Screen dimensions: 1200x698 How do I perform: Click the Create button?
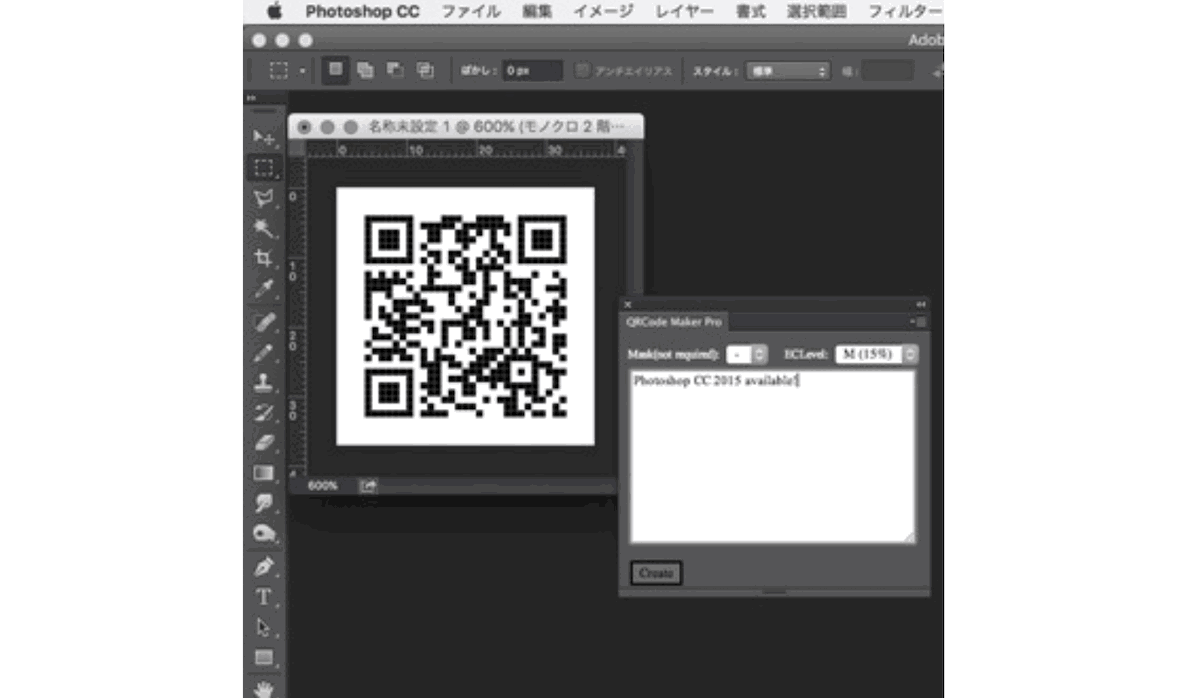[656, 573]
